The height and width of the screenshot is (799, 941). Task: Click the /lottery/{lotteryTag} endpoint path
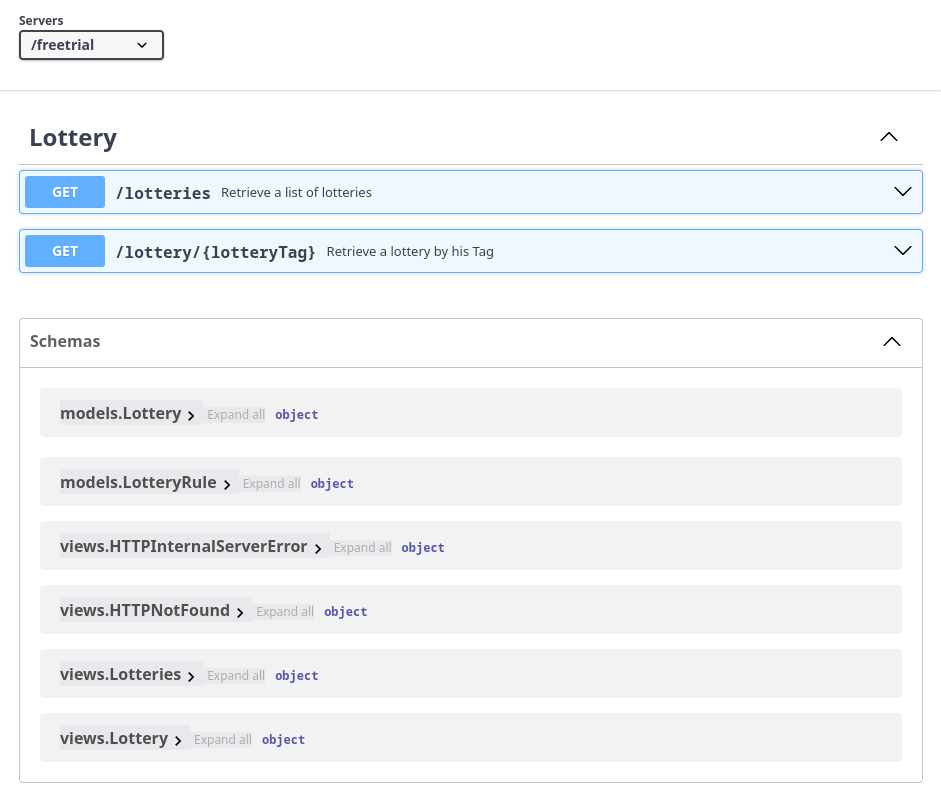215,252
